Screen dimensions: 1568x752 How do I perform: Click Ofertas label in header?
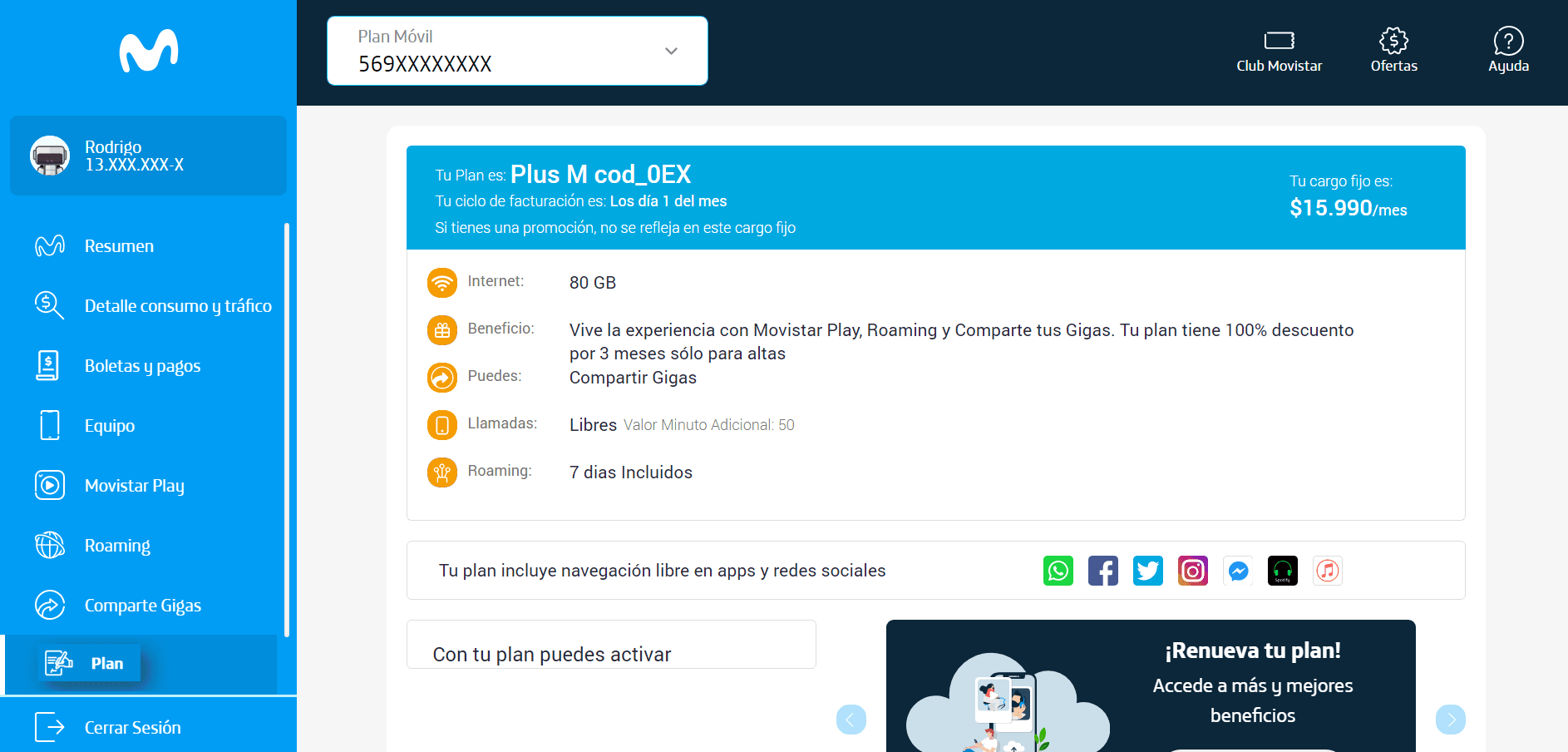pos(1394,66)
